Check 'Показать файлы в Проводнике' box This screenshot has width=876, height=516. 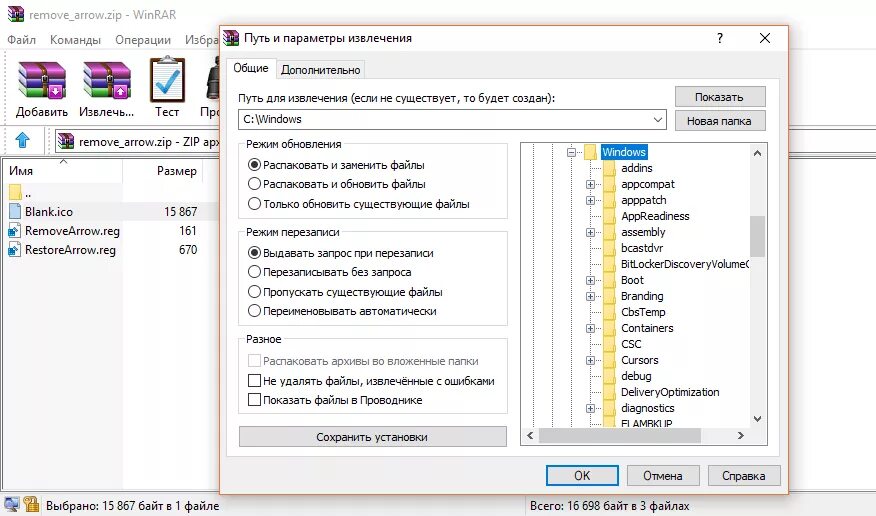point(254,400)
